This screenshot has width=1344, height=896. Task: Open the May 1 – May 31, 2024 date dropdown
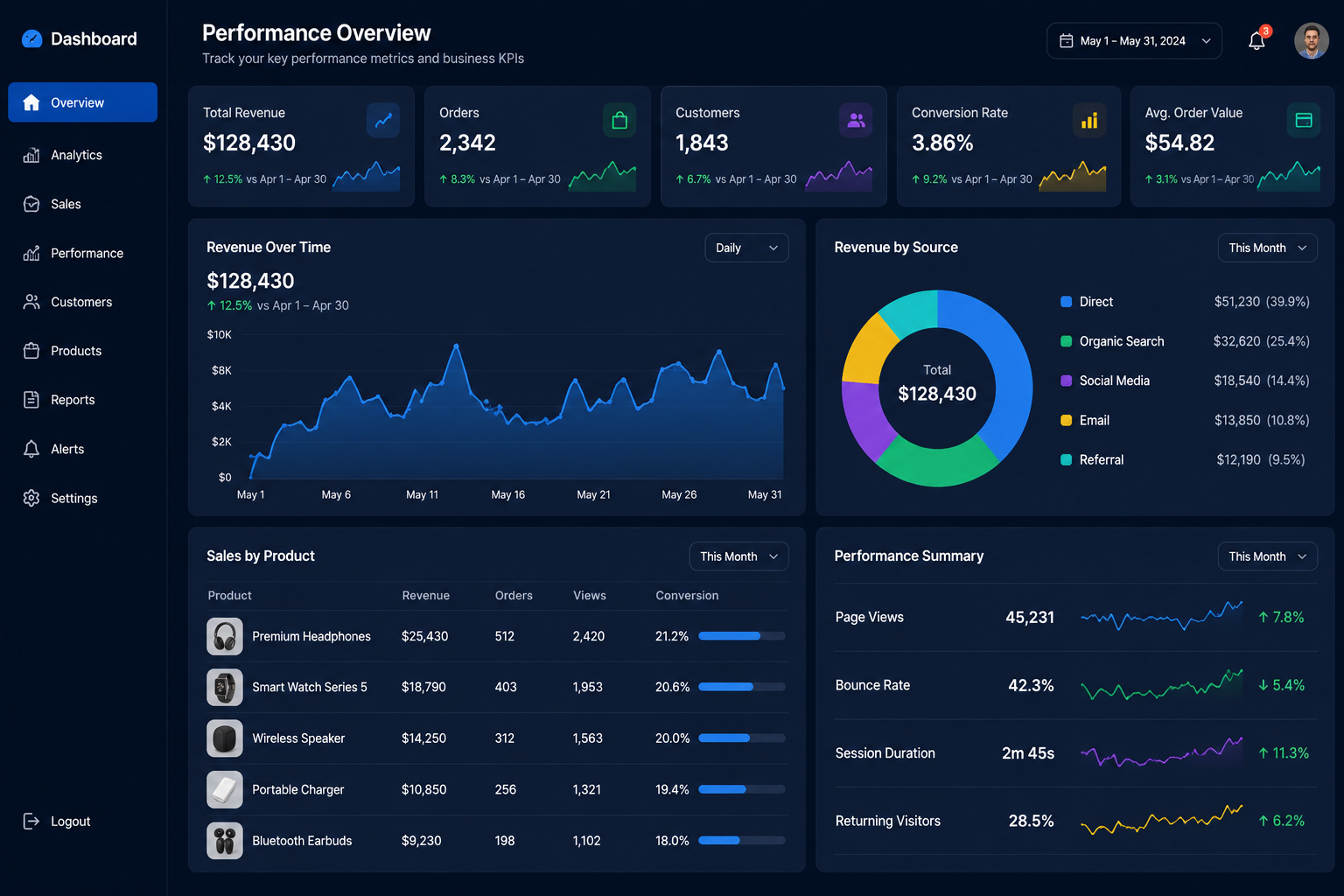click(x=1134, y=41)
